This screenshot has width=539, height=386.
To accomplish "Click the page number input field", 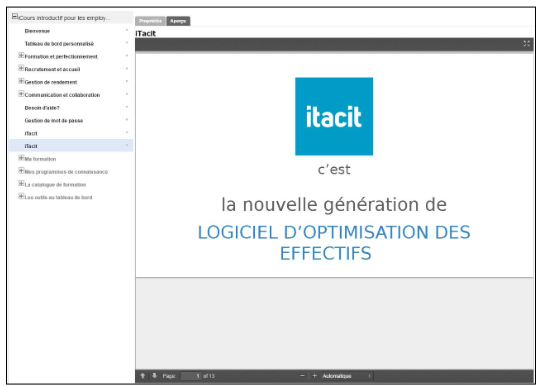I will 191,376.
